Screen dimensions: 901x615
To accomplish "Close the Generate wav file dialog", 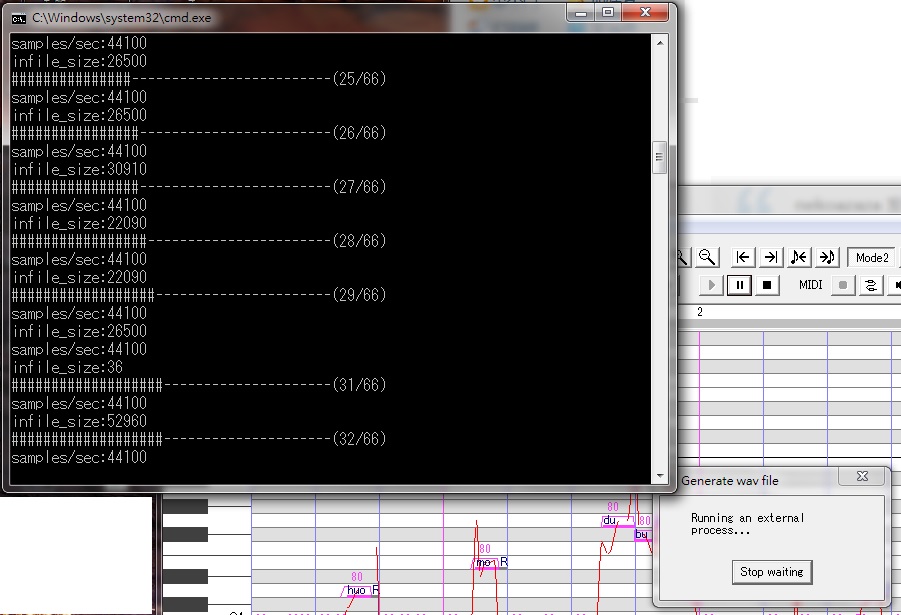I will click(862, 476).
